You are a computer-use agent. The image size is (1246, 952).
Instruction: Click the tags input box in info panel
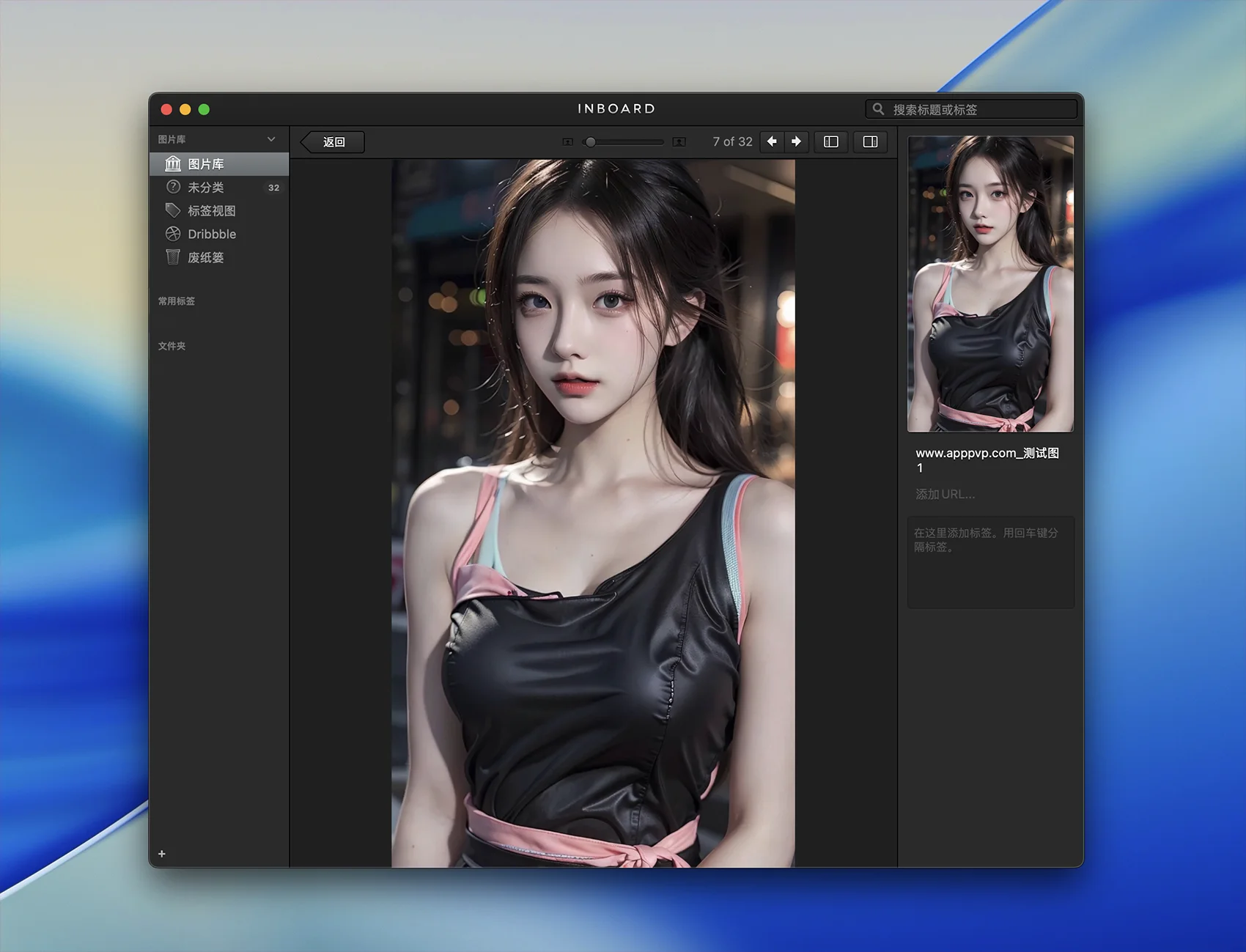[x=990, y=562]
